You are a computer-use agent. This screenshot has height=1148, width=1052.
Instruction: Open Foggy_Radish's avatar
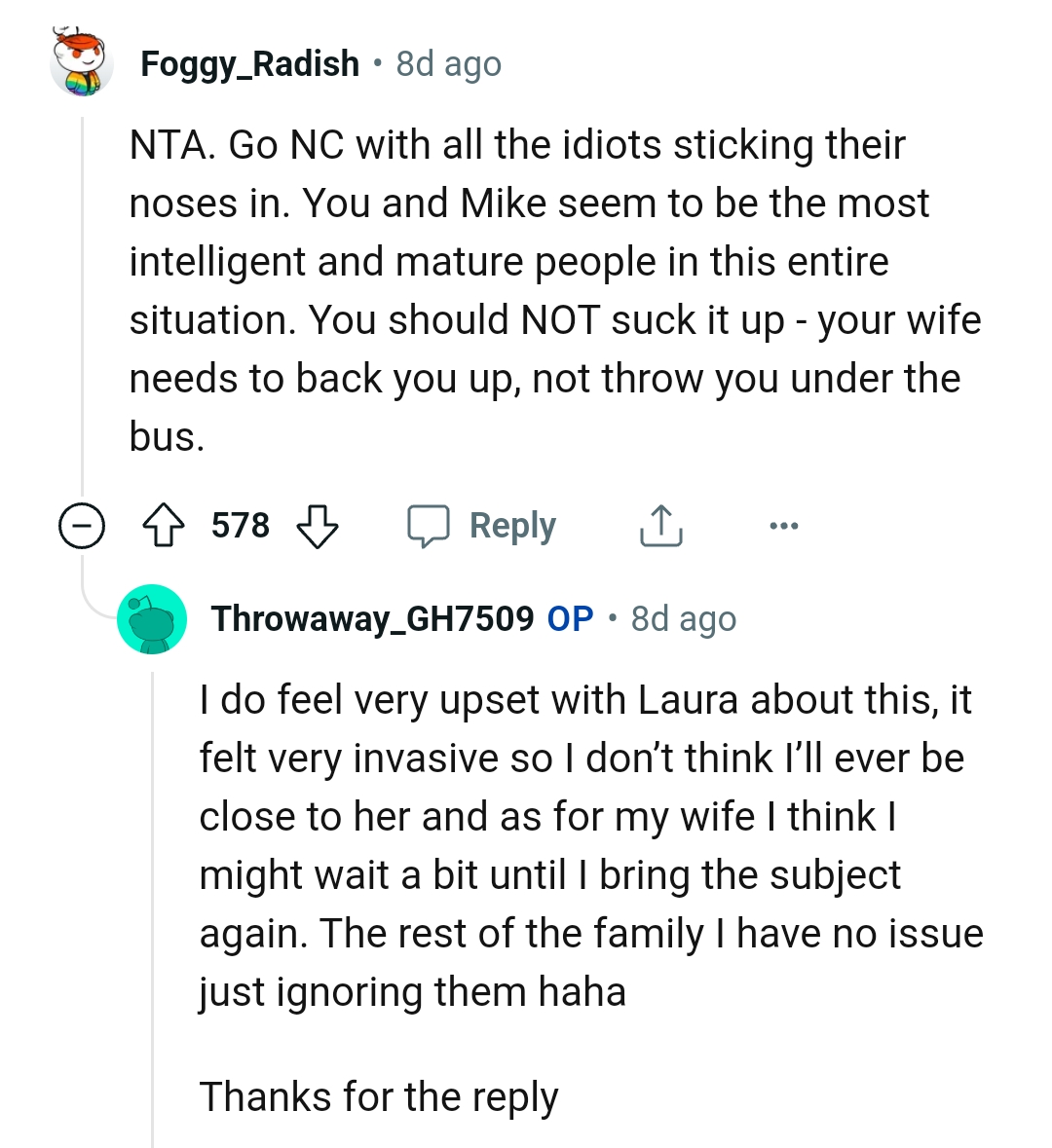point(81,62)
